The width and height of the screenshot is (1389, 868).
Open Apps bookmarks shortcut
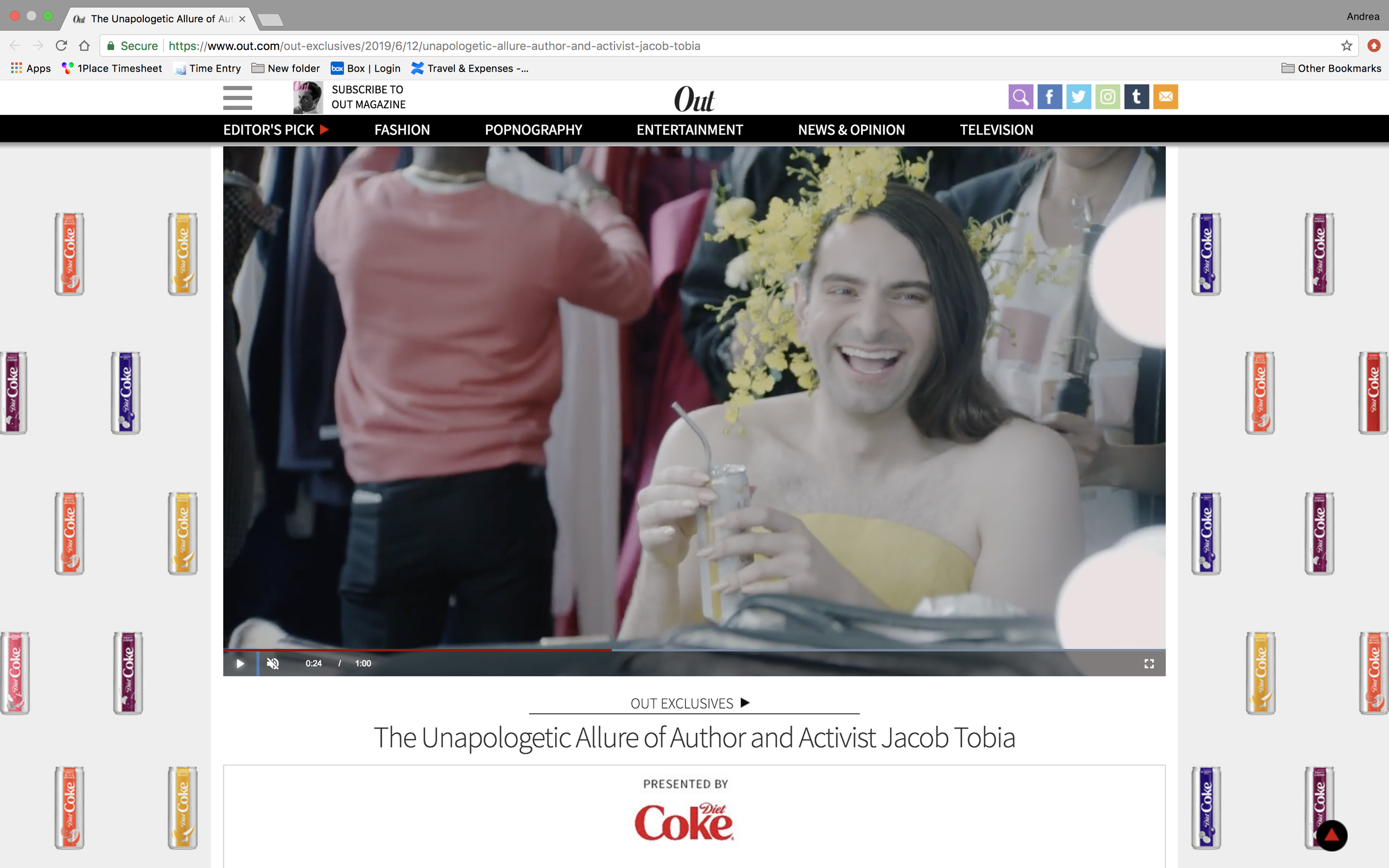tap(31, 68)
